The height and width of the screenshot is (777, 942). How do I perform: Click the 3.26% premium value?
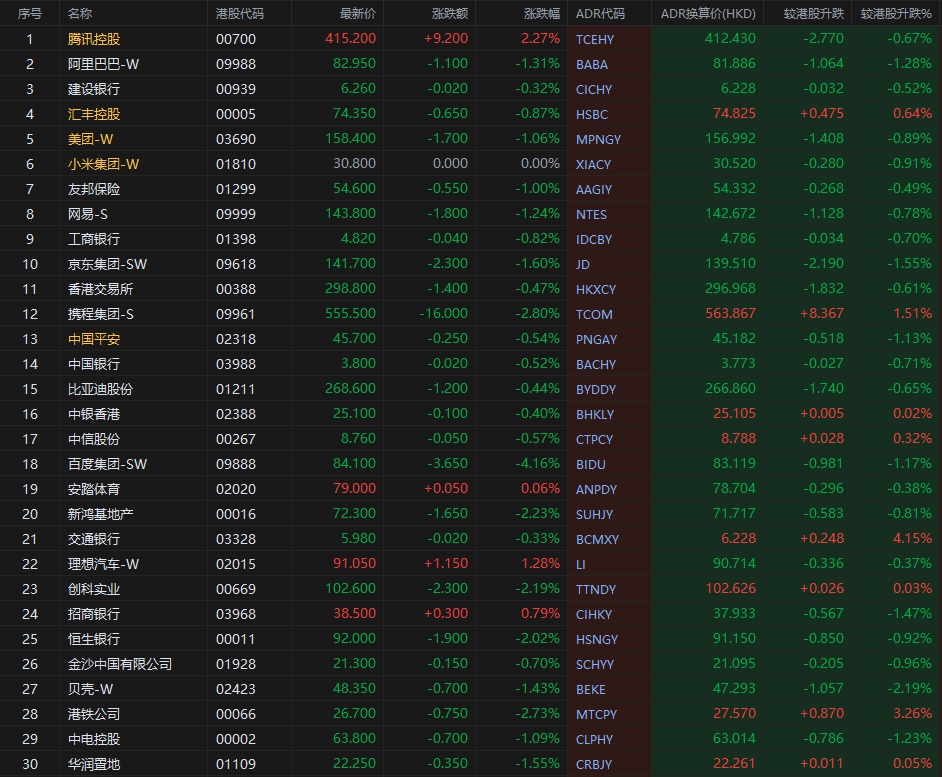[x=912, y=714]
